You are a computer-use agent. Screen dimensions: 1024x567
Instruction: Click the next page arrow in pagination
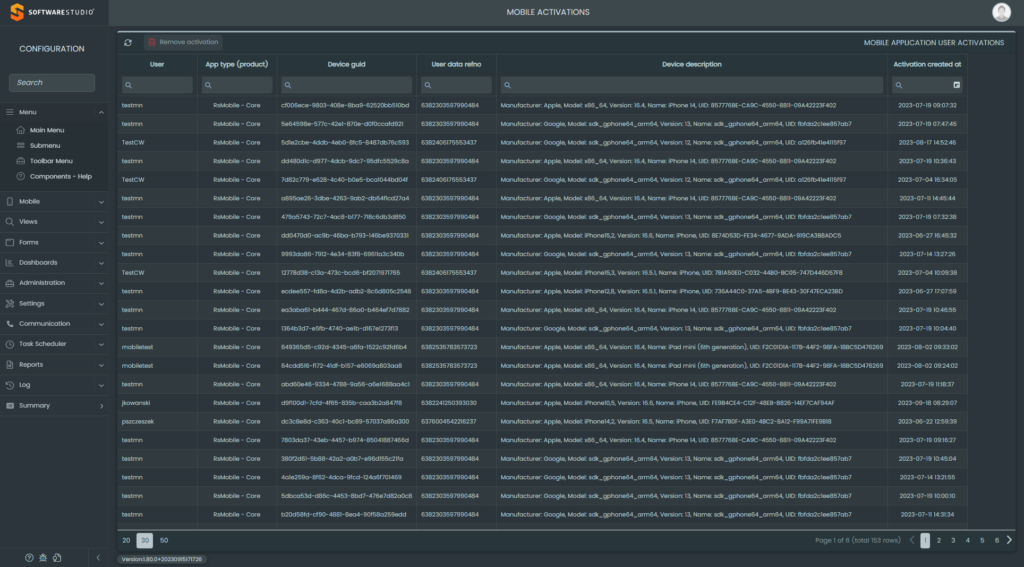[x=1009, y=540]
